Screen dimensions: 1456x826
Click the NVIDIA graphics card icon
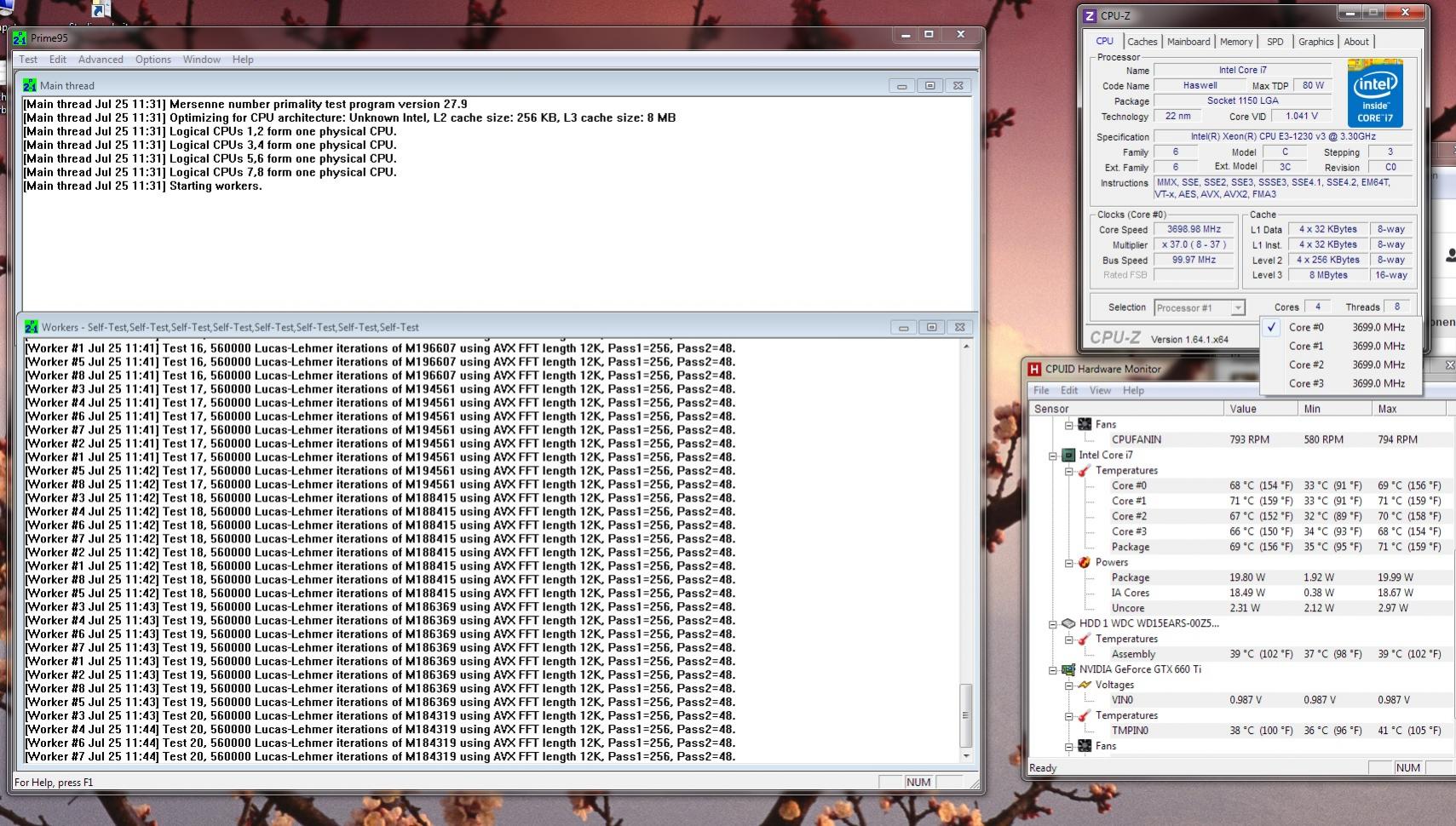point(1068,670)
